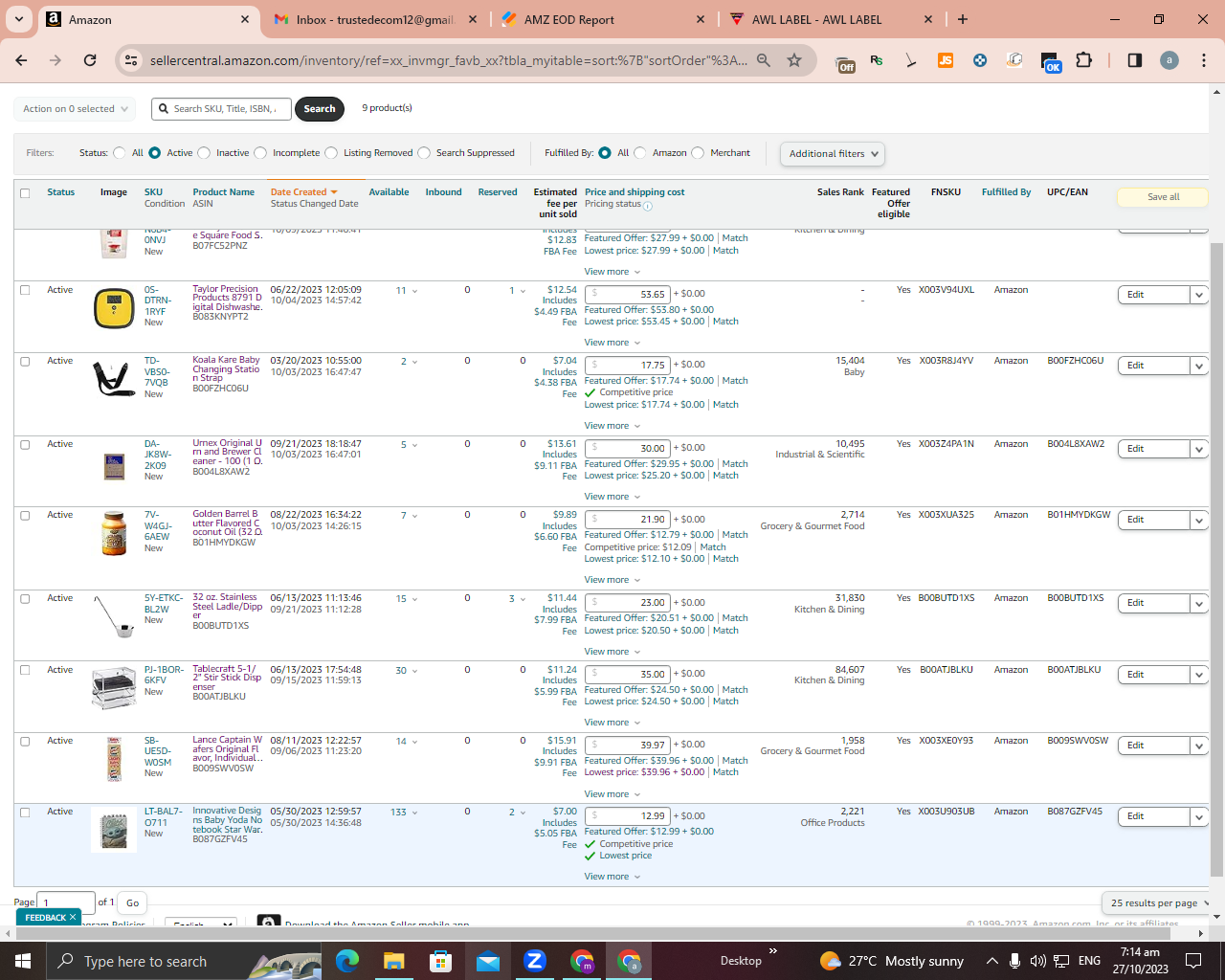The height and width of the screenshot is (980, 1225).
Task: Go back to the previous page
Action: tap(21, 60)
